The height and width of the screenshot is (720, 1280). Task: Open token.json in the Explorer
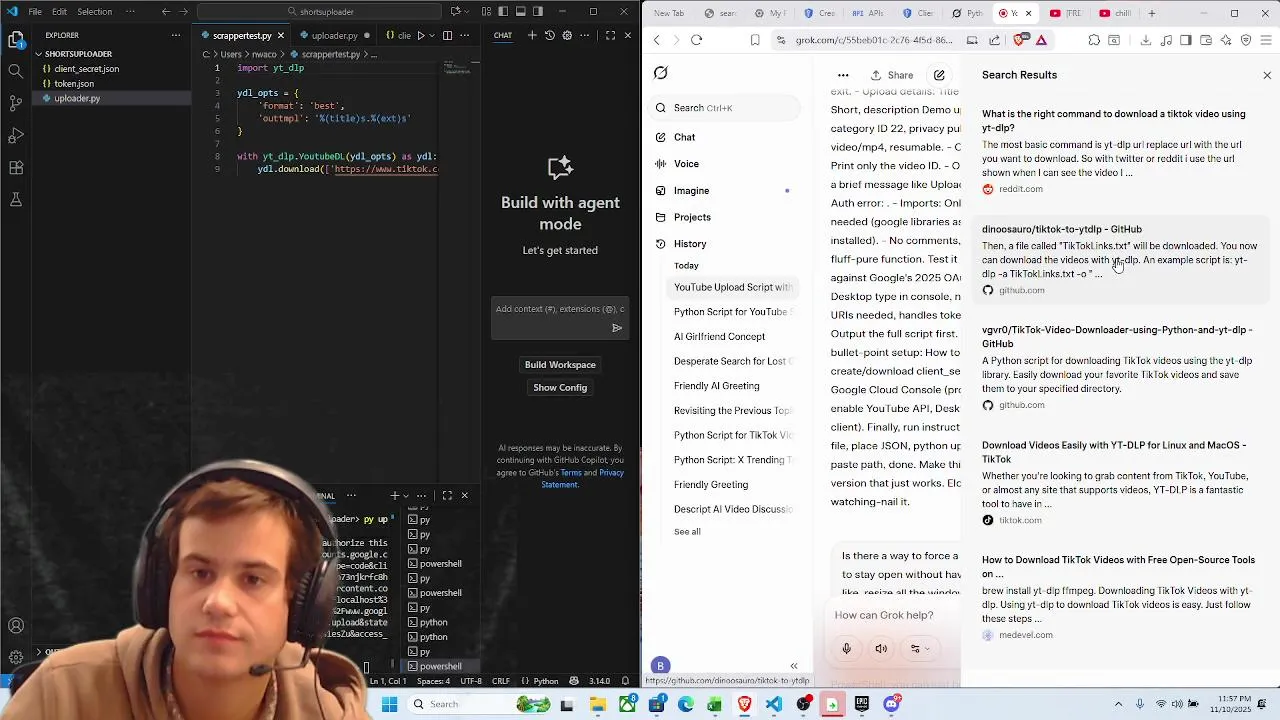coord(73,84)
